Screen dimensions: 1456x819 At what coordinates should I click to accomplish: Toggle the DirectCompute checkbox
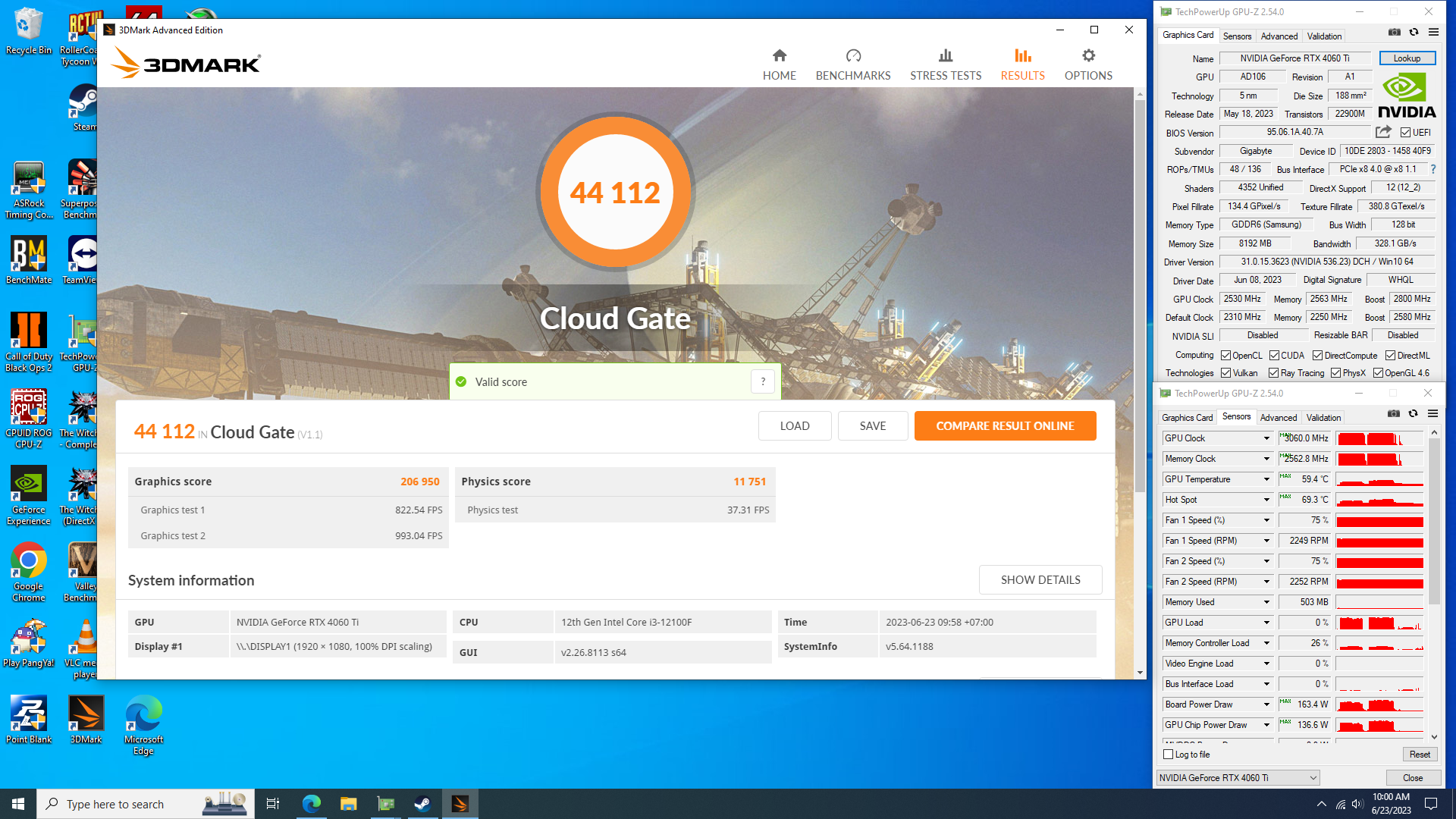(x=1317, y=356)
